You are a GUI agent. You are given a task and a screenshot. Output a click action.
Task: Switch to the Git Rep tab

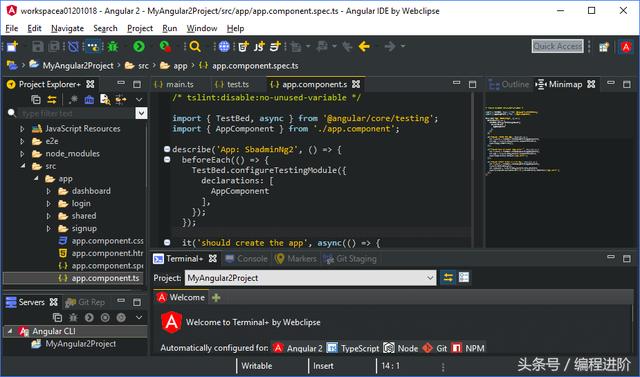pyautogui.click(x=85, y=302)
